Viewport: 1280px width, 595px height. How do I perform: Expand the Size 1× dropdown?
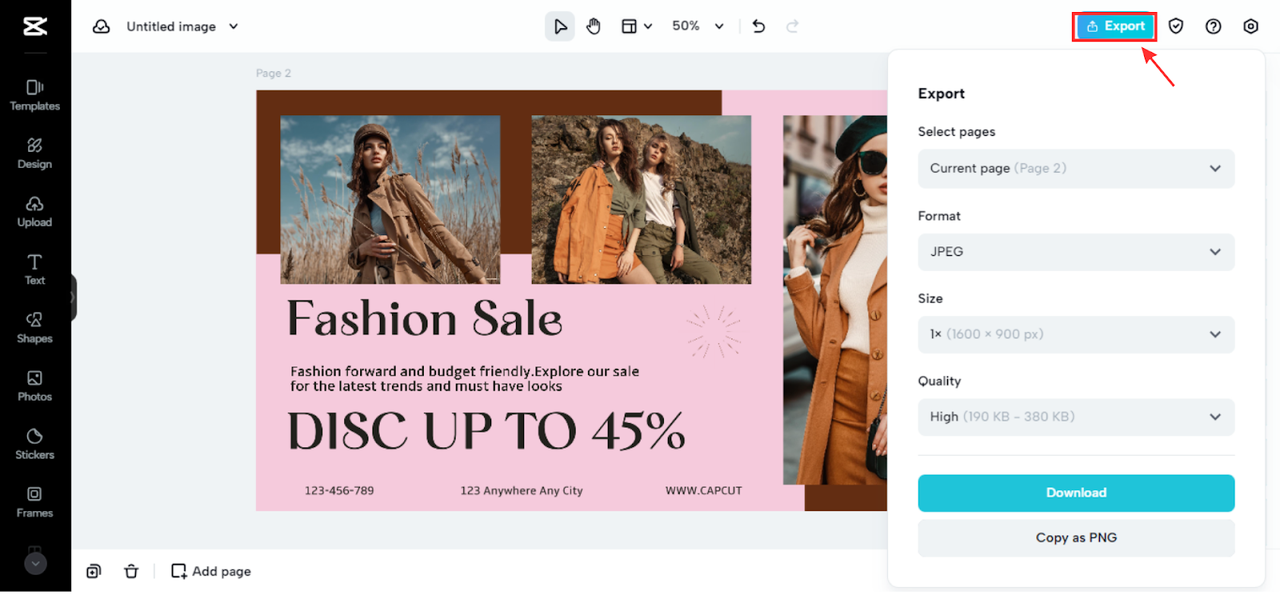(1076, 334)
